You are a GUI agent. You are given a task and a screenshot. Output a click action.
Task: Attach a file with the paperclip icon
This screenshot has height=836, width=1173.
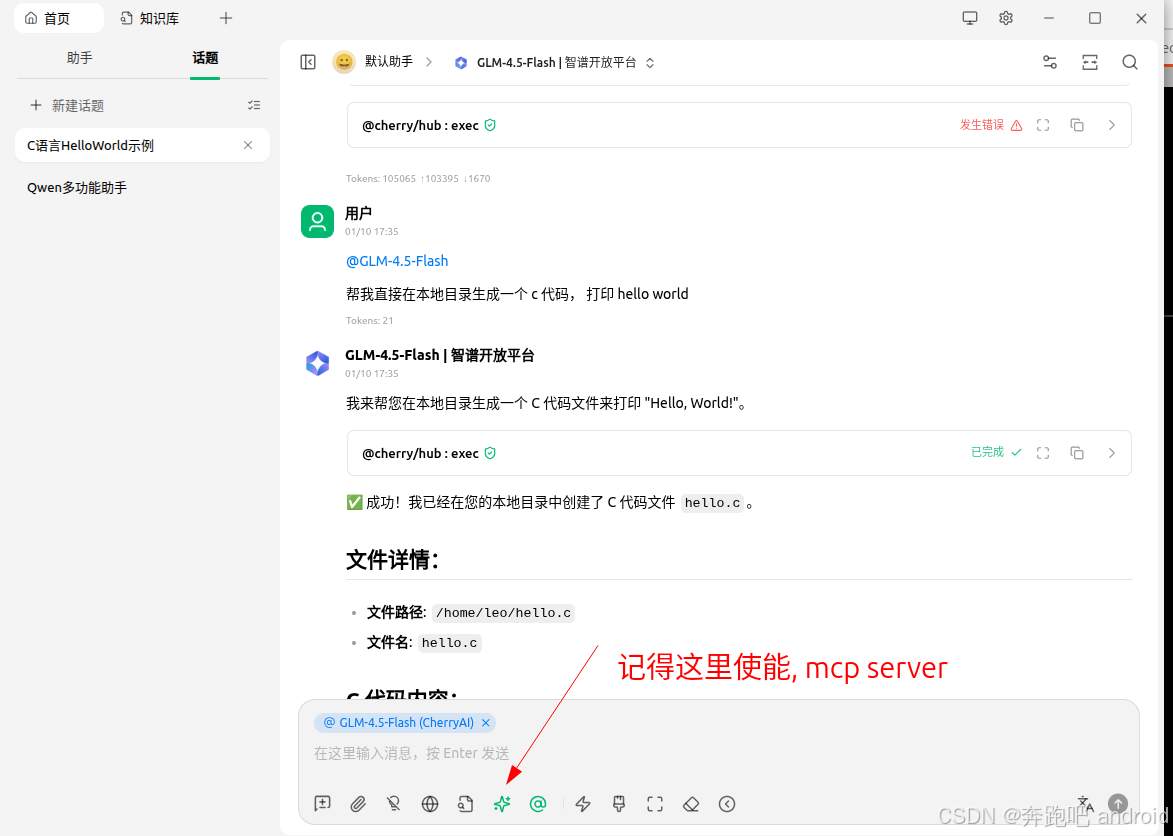click(x=358, y=804)
